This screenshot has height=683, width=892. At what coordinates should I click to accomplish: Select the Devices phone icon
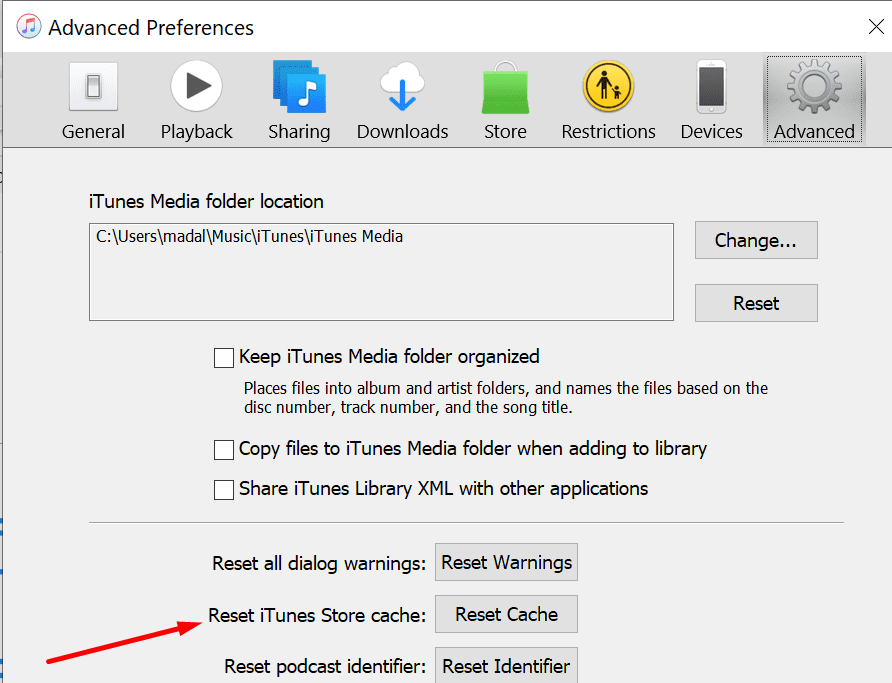click(x=712, y=86)
